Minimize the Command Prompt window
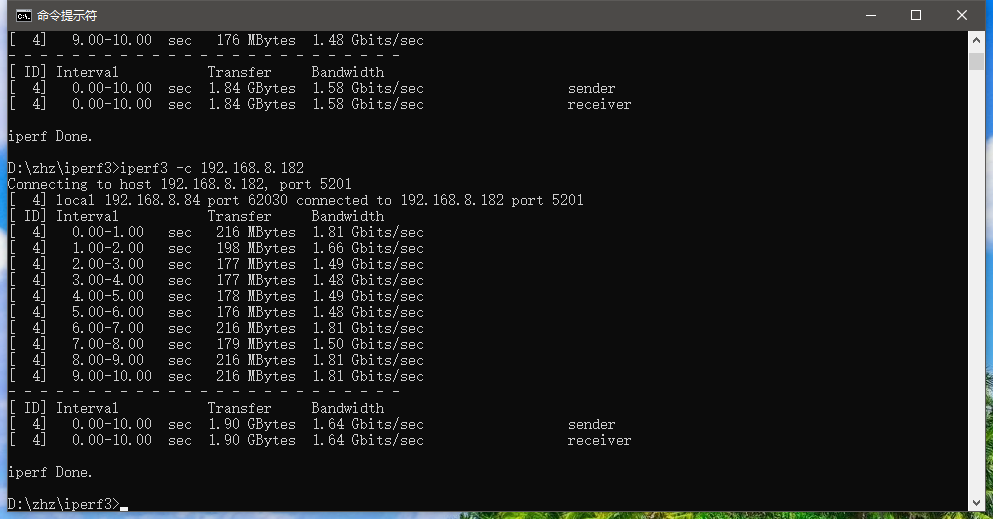The height and width of the screenshot is (519, 993). [871, 15]
